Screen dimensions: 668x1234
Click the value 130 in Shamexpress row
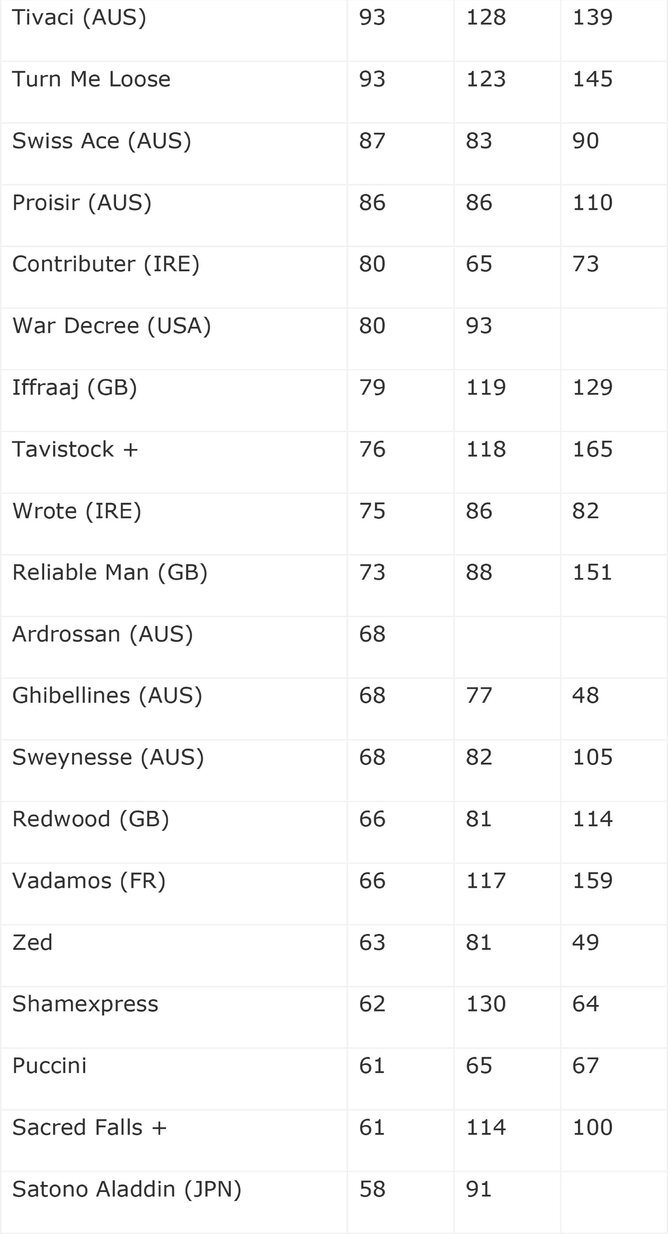tap(486, 1004)
